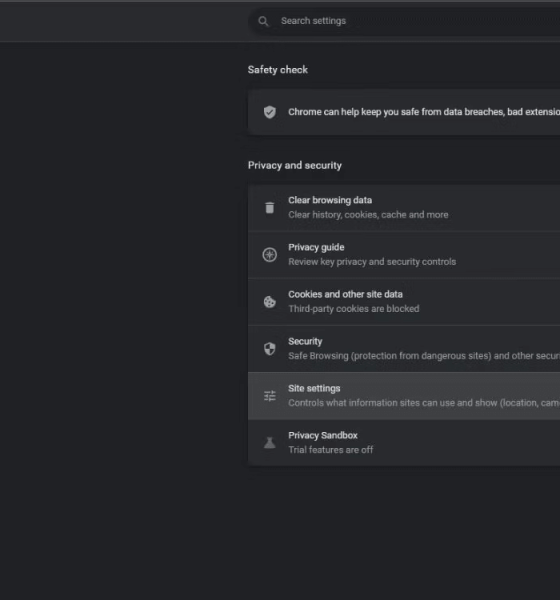560x600 pixels.
Task: Click the Privacy guide compass icon
Action: [270, 254]
